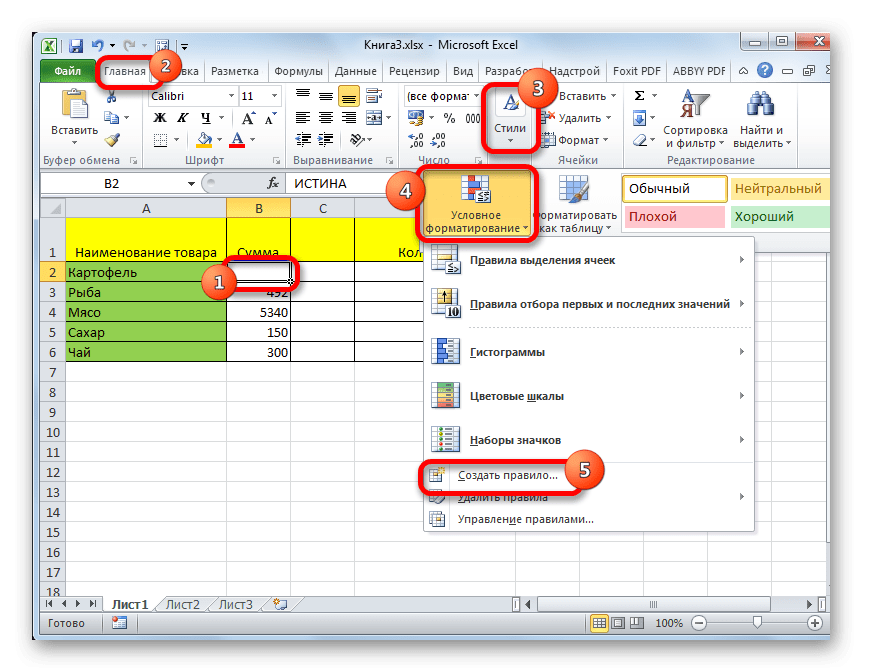This screenshot has width=880, height=672.
Task: Toggle align text left button
Action: (x=302, y=118)
